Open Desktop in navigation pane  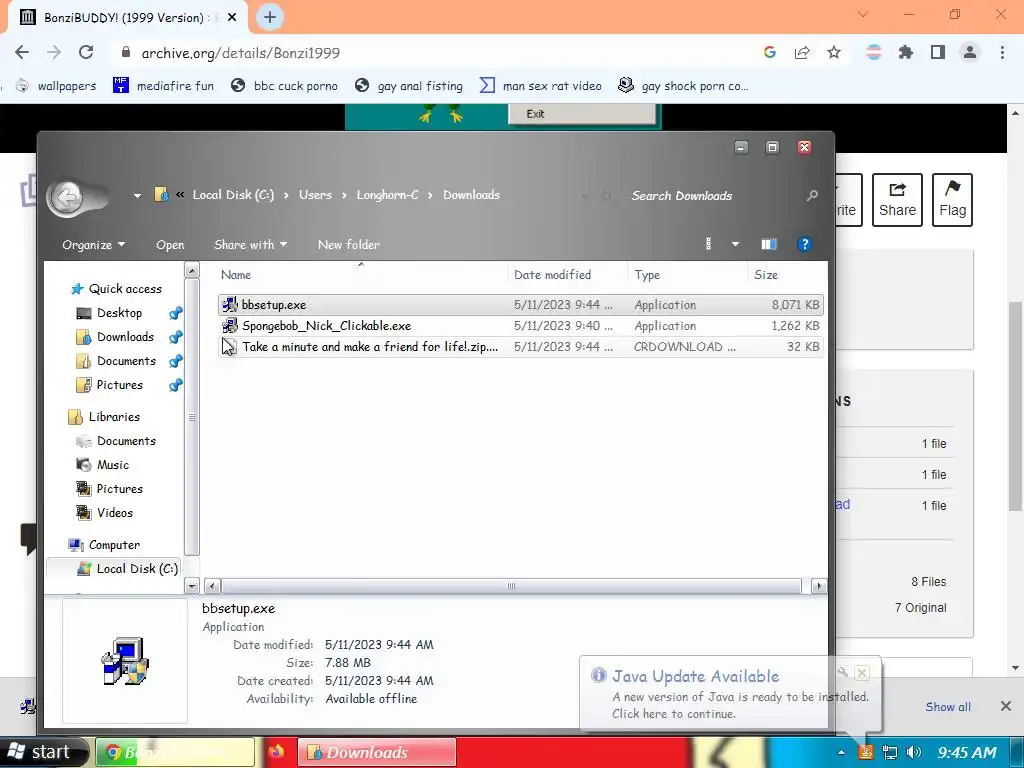tap(110, 313)
